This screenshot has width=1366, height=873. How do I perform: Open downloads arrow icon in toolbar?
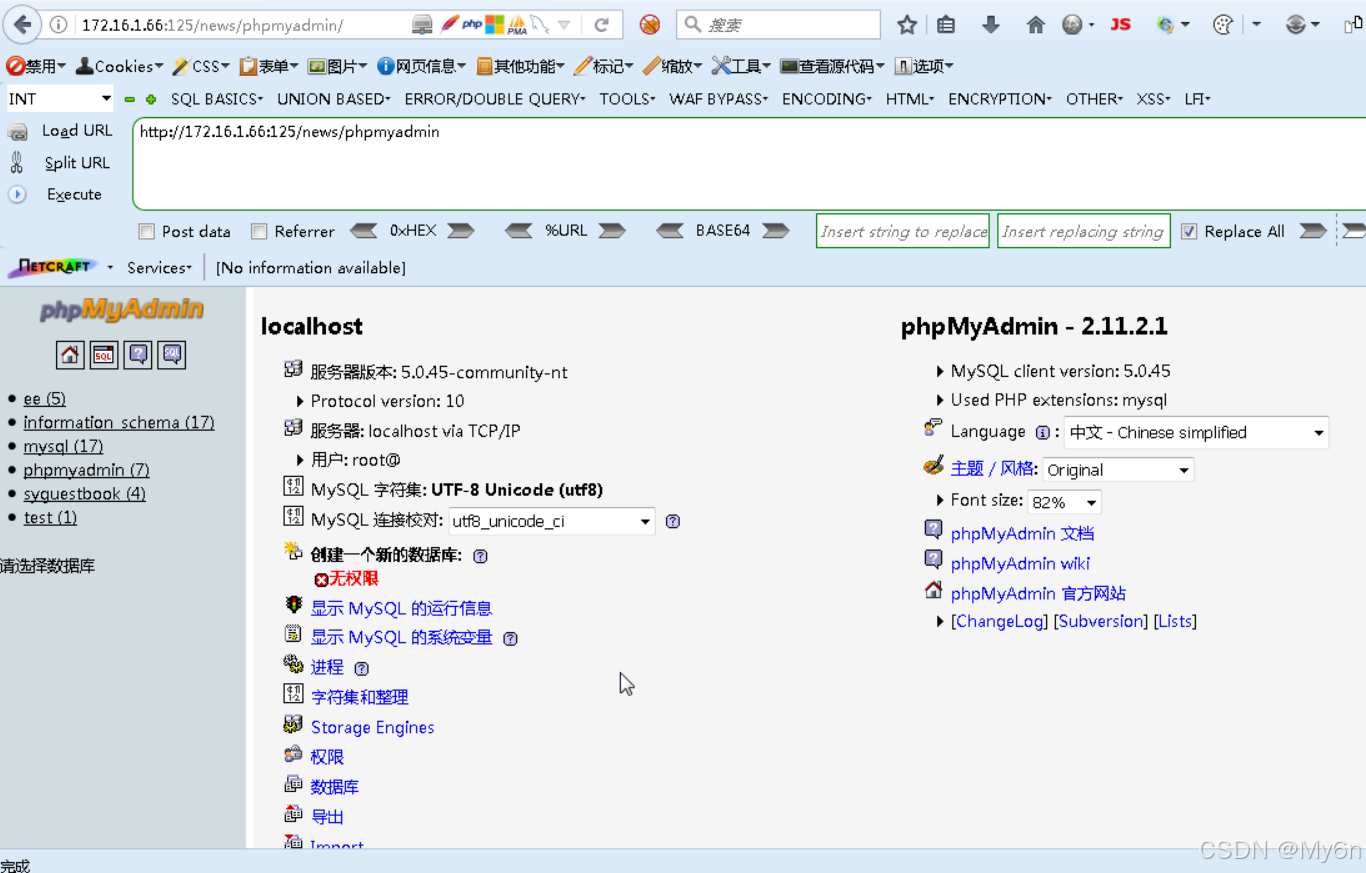point(990,25)
